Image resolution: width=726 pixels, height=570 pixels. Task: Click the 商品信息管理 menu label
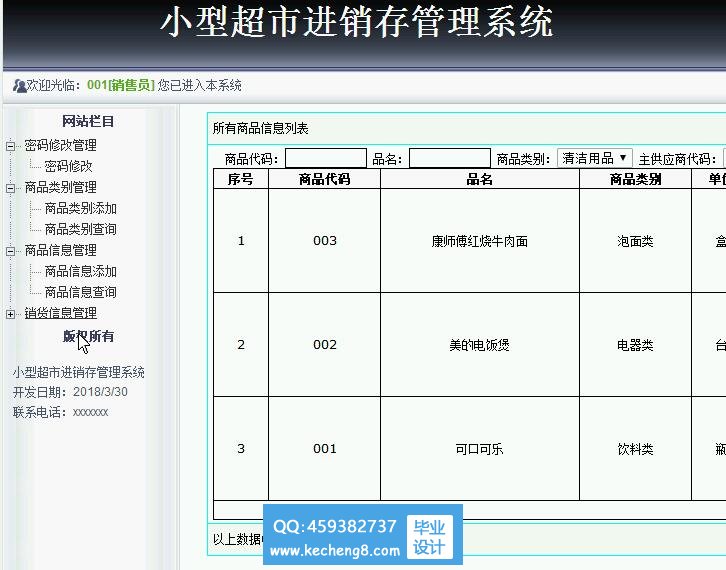[x=61, y=251]
